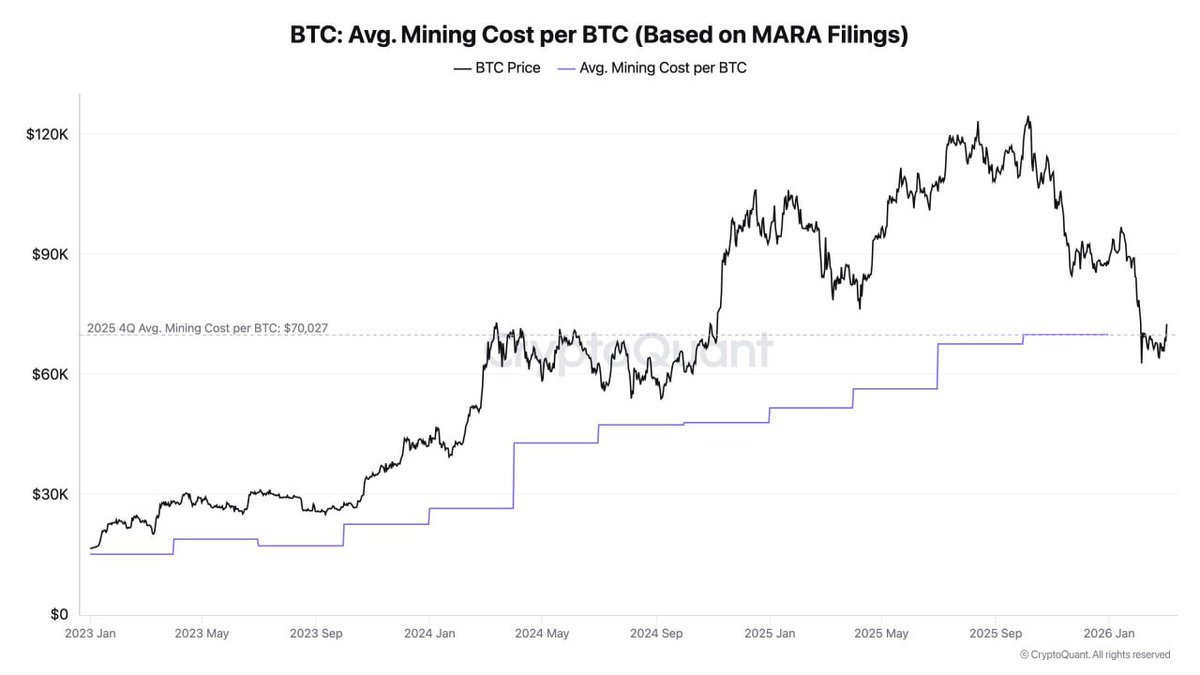The height and width of the screenshot is (675, 1200).
Task: Select the 2024 Jan x-axis label
Action: pyautogui.click(x=430, y=634)
